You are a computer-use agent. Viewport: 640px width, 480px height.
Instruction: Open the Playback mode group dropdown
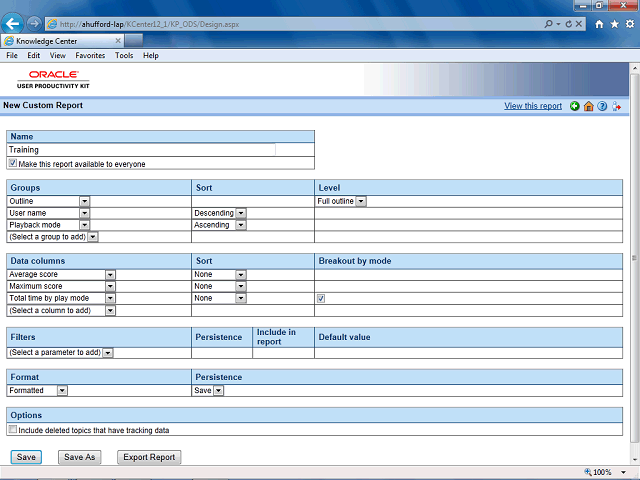tap(84, 225)
